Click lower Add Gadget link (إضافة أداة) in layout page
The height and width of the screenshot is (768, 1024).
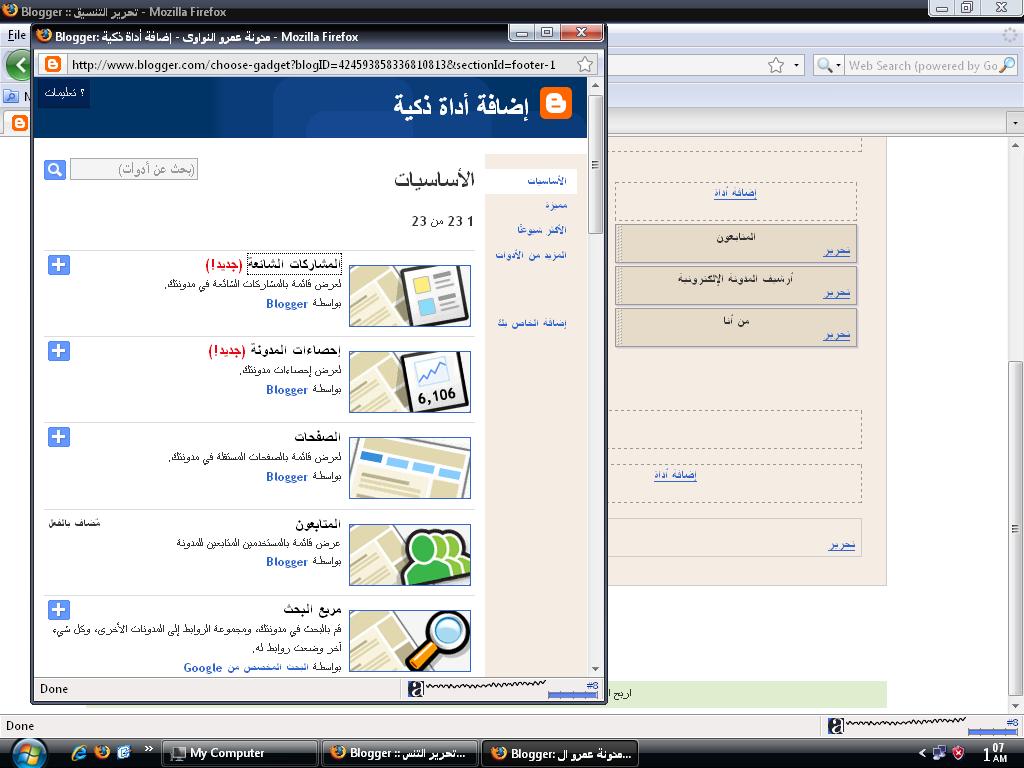click(675, 475)
